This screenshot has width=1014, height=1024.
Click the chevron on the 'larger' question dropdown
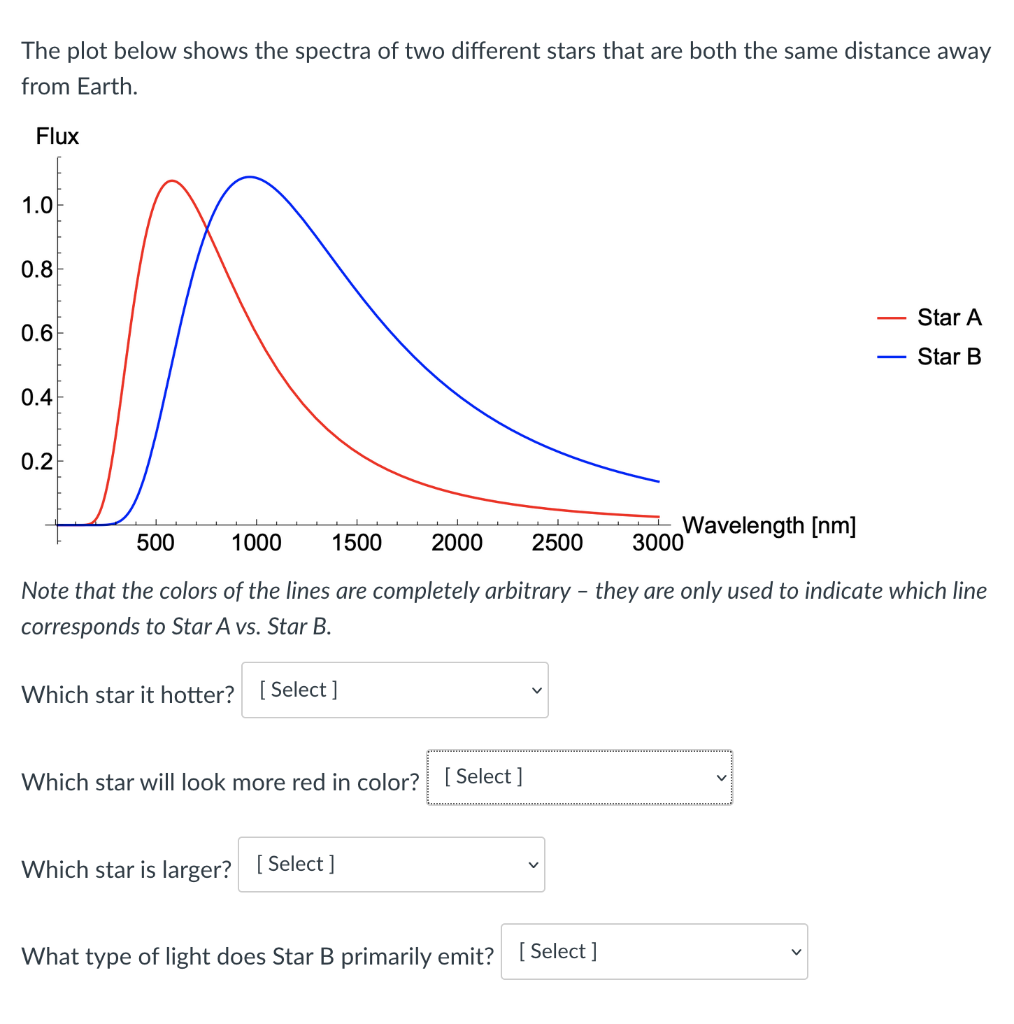pyautogui.click(x=533, y=864)
